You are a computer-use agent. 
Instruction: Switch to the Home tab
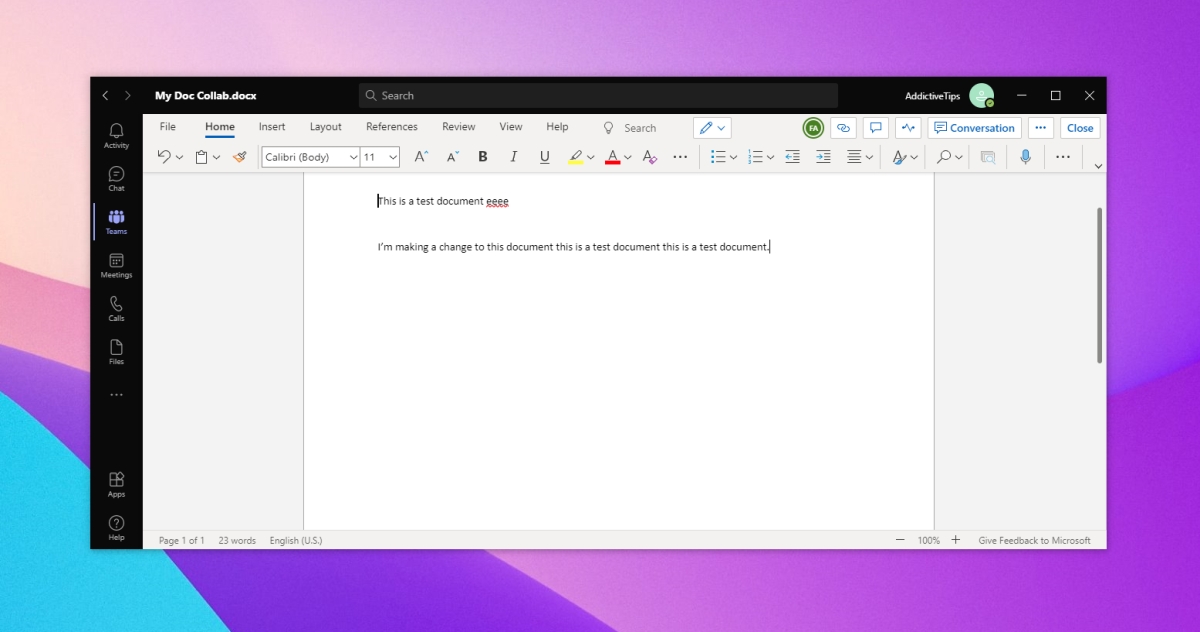pyautogui.click(x=220, y=127)
